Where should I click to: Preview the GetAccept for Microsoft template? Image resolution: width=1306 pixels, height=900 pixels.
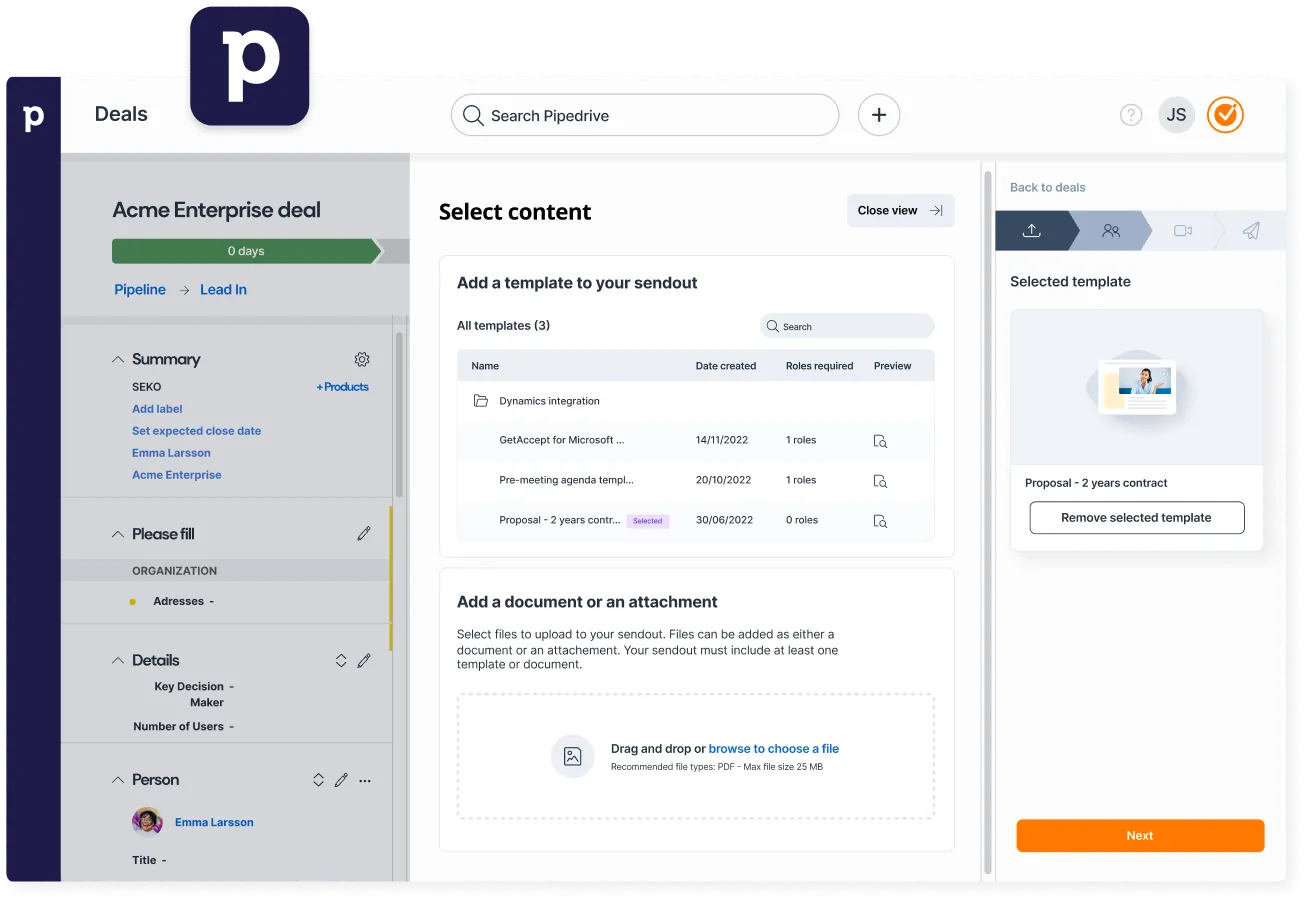(880, 441)
